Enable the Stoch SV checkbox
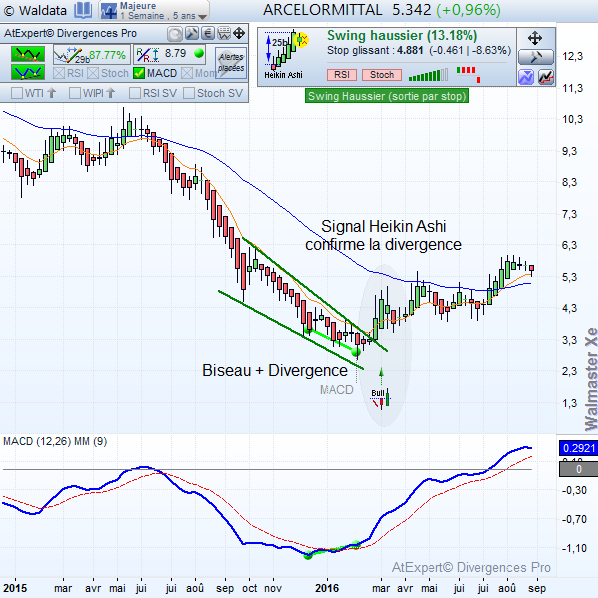The width and height of the screenshot is (598, 598). (189, 93)
